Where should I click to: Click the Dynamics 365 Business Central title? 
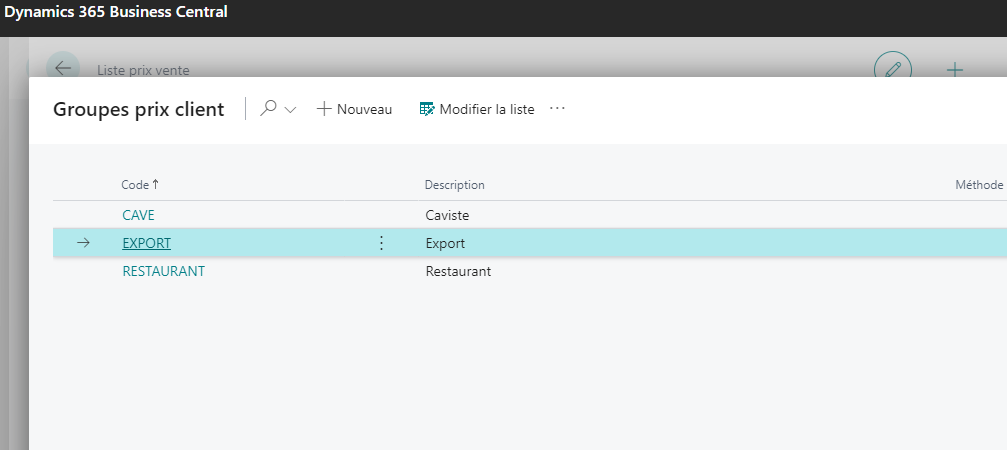click(x=116, y=12)
